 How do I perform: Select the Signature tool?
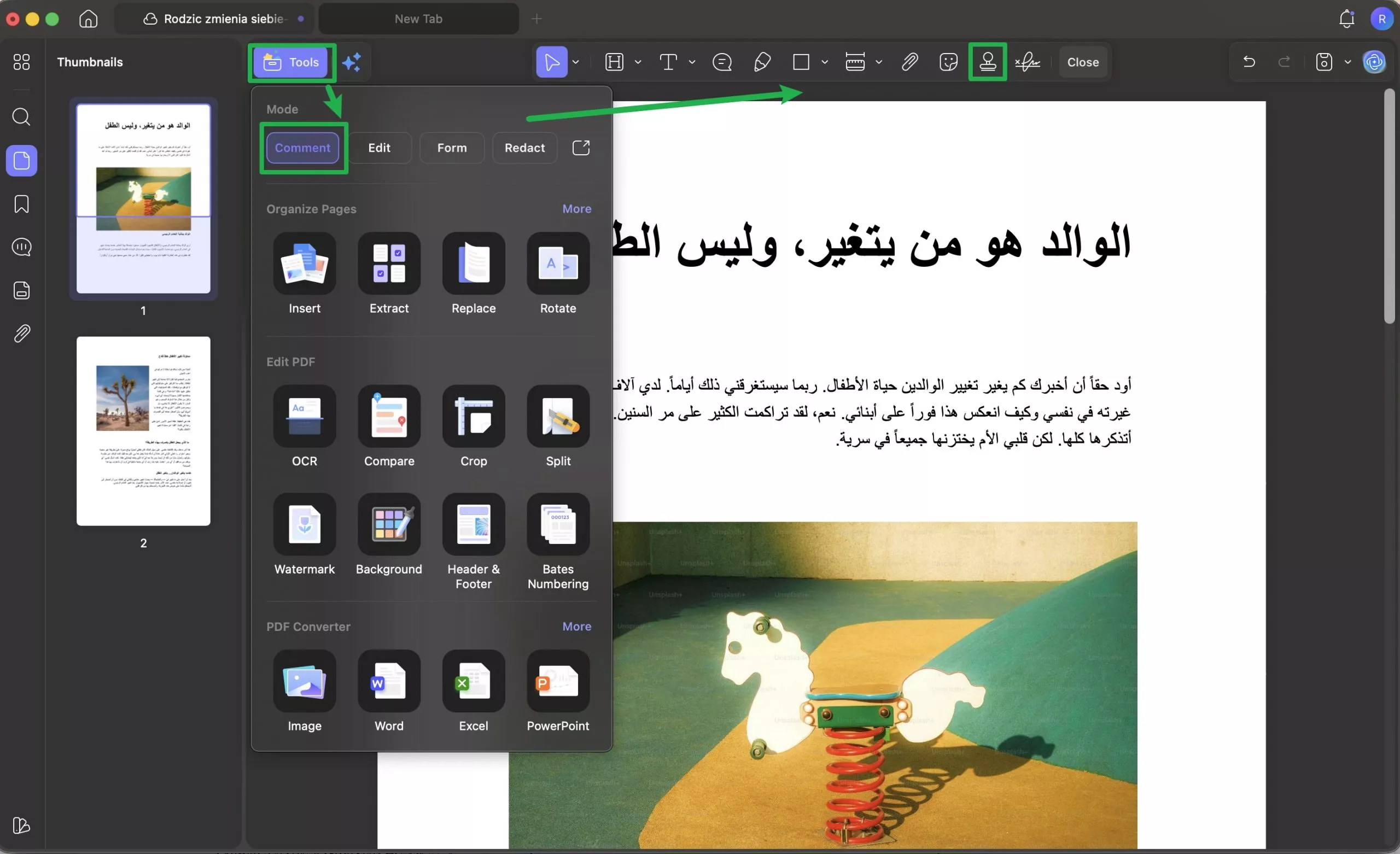1028,62
